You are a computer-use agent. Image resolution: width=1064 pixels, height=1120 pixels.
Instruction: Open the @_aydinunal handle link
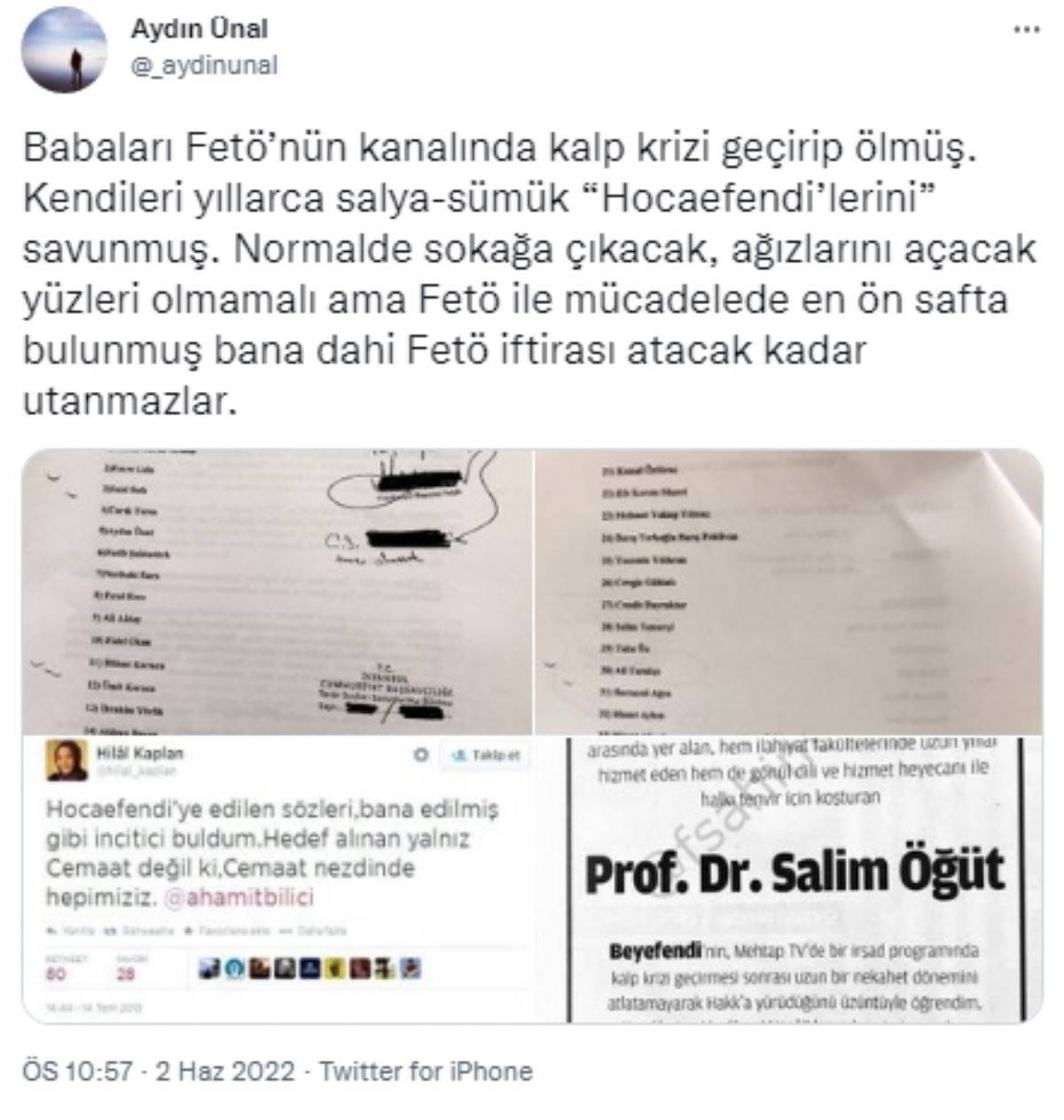pos(205,65)
